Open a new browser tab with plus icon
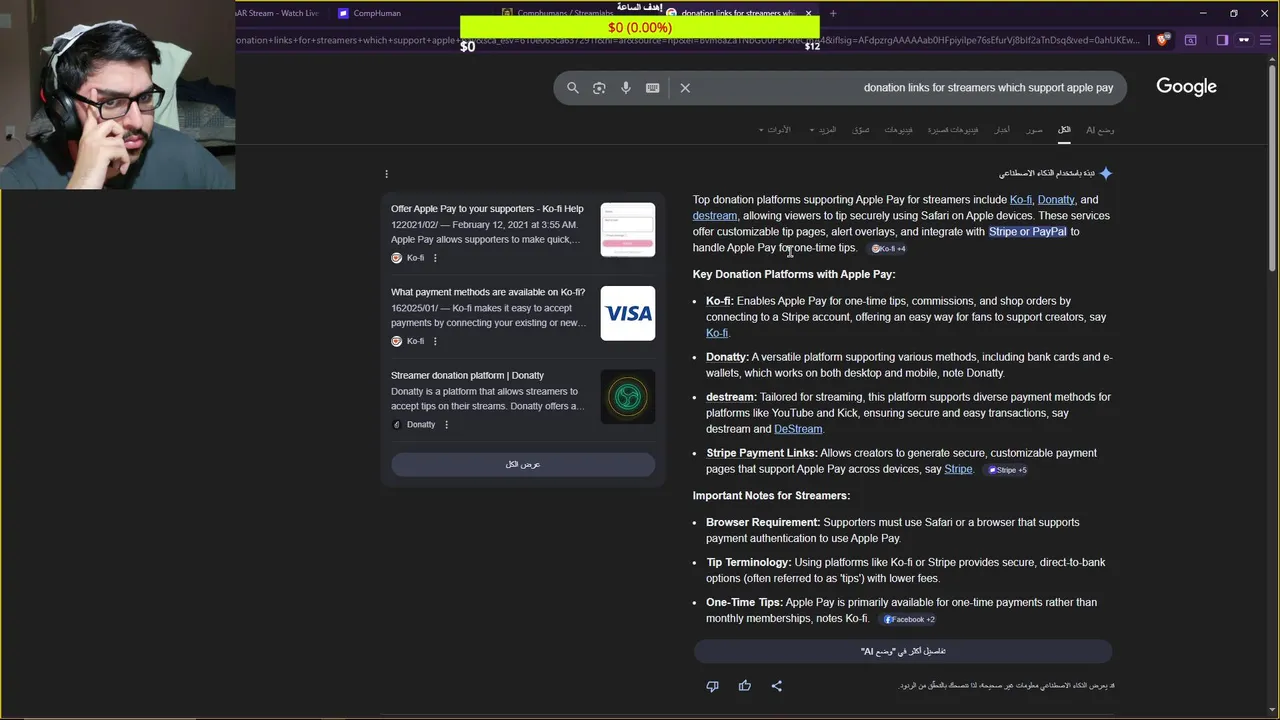 833,13
